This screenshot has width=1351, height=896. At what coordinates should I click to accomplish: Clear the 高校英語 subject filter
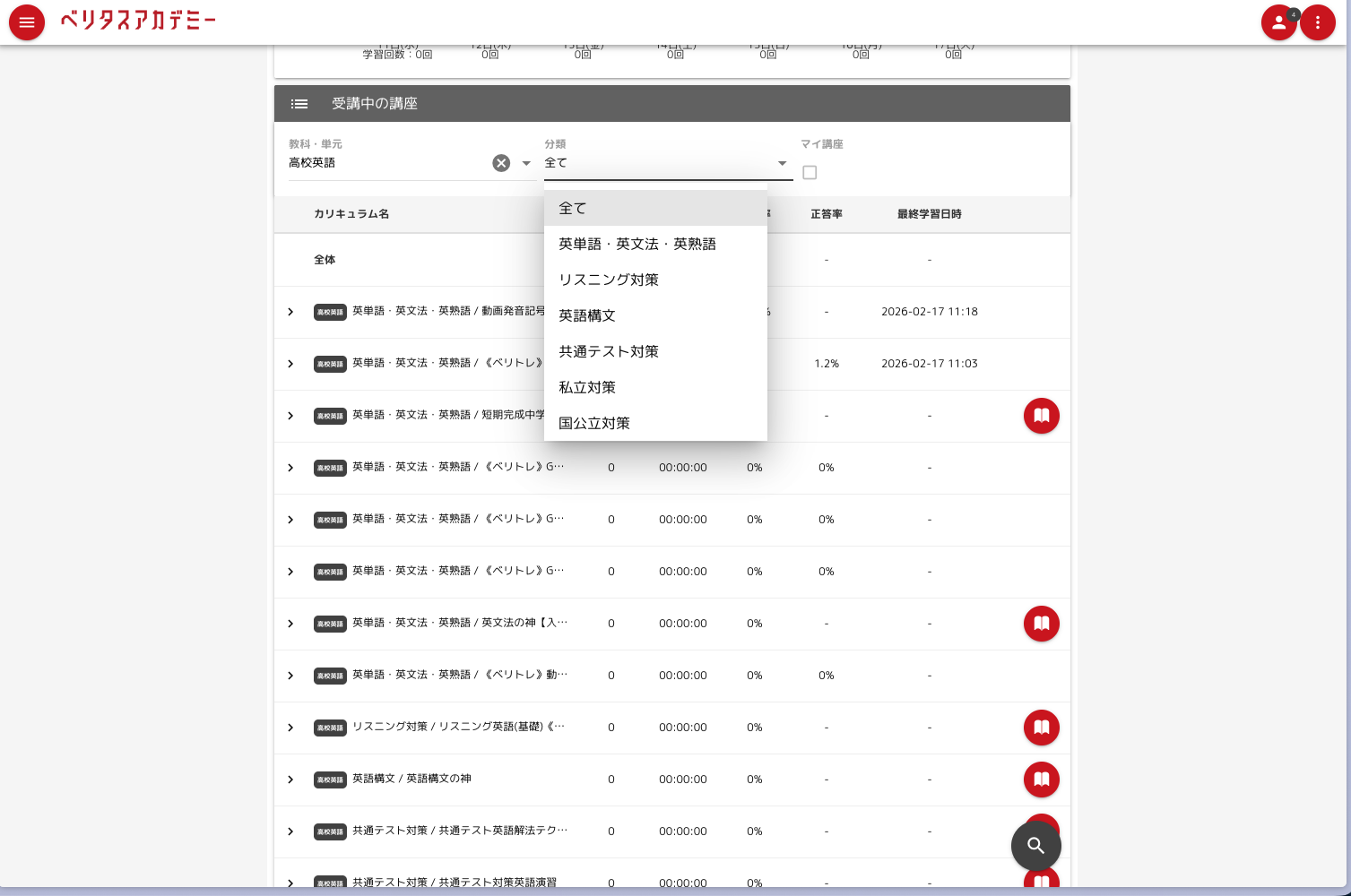[501, 163]
